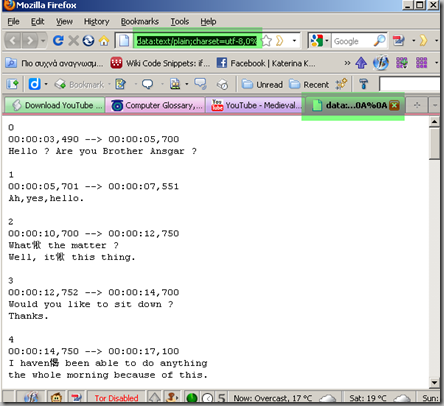This screenshot has height=406, width=444.
Task: Expand the back/forward history dropdown arrow
Action: coord(43,41)
